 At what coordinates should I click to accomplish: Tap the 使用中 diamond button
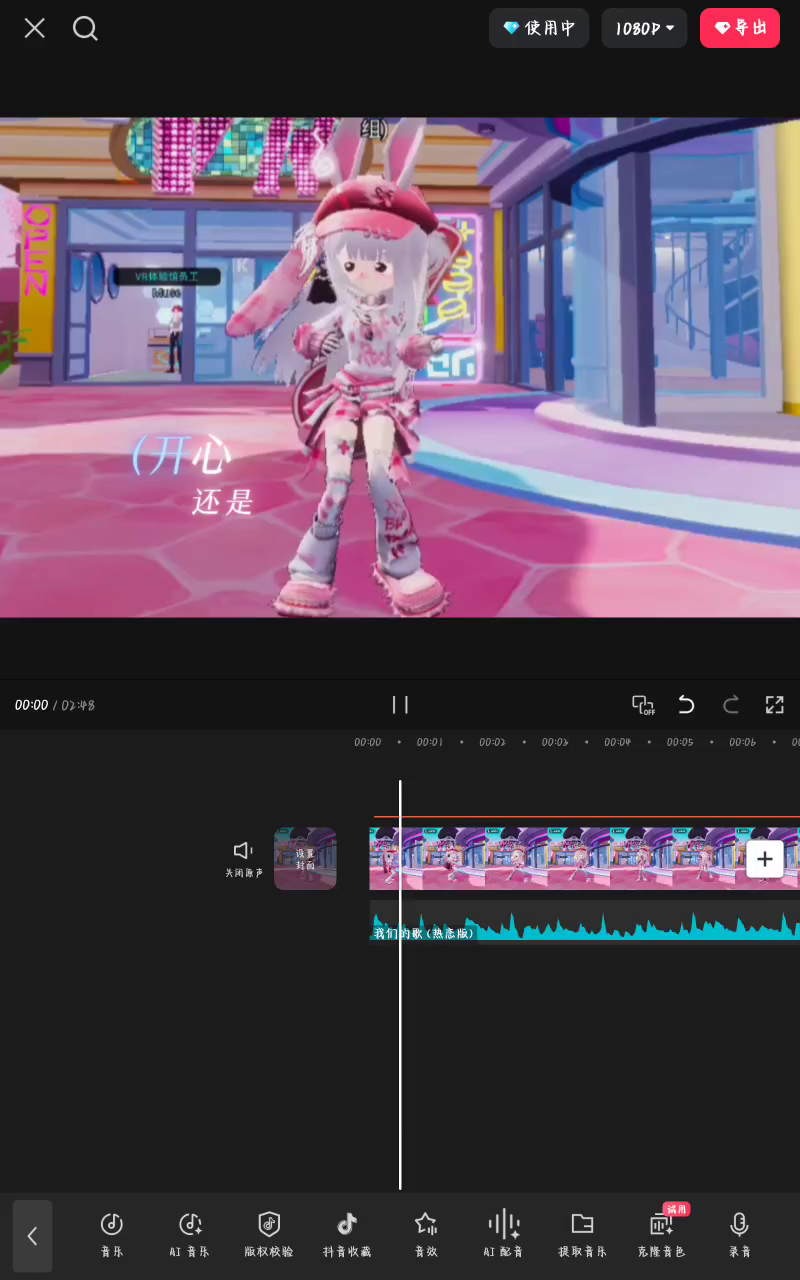click(x=539, y=28)
